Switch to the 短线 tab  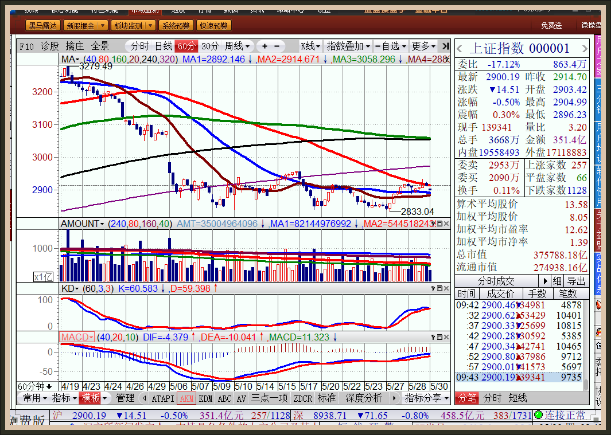click(517, 398)
